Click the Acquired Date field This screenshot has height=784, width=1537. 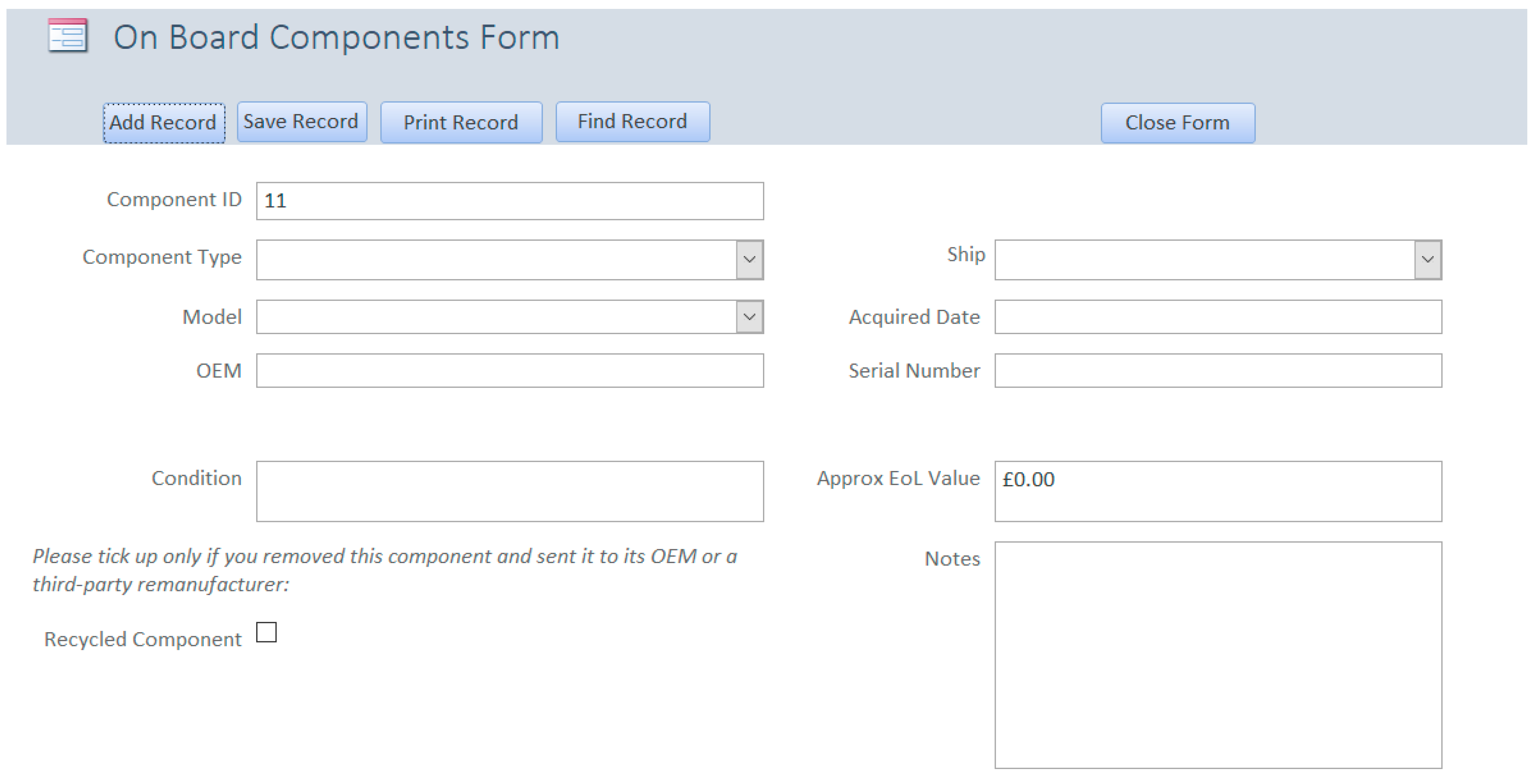tap(1217, 317)
